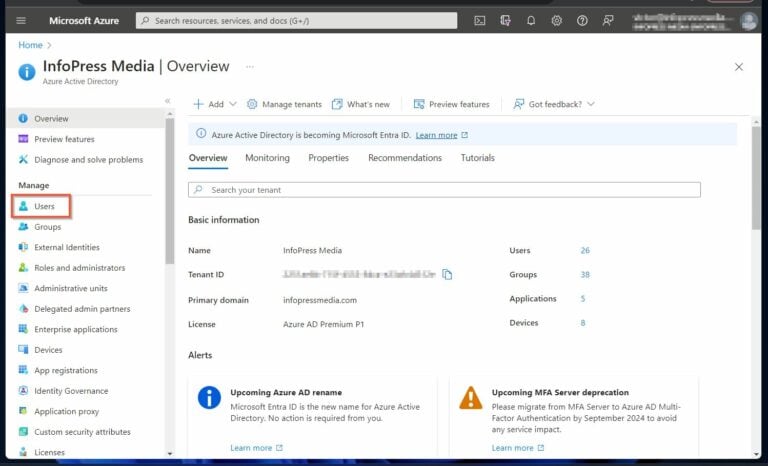Click the sidebar scrollbar down arrow

(x=170, y=453)
